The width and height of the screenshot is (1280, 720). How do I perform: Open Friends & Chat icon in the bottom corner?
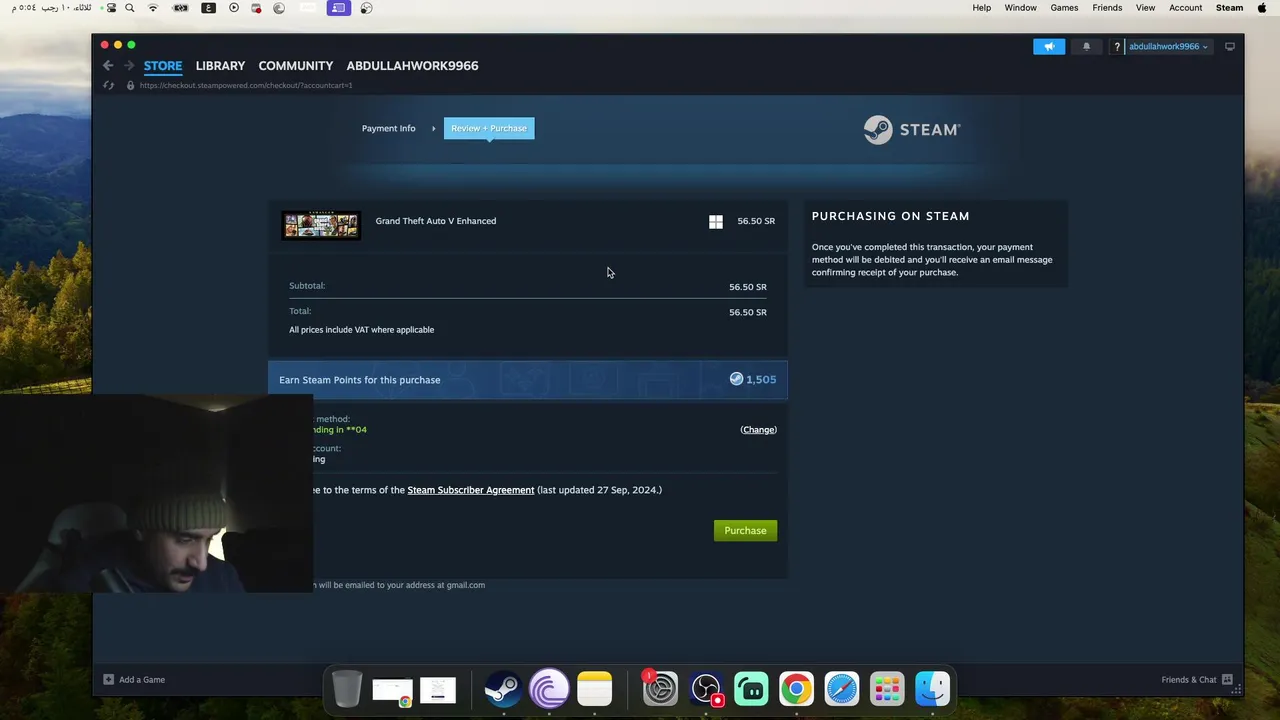point(1227,680)
